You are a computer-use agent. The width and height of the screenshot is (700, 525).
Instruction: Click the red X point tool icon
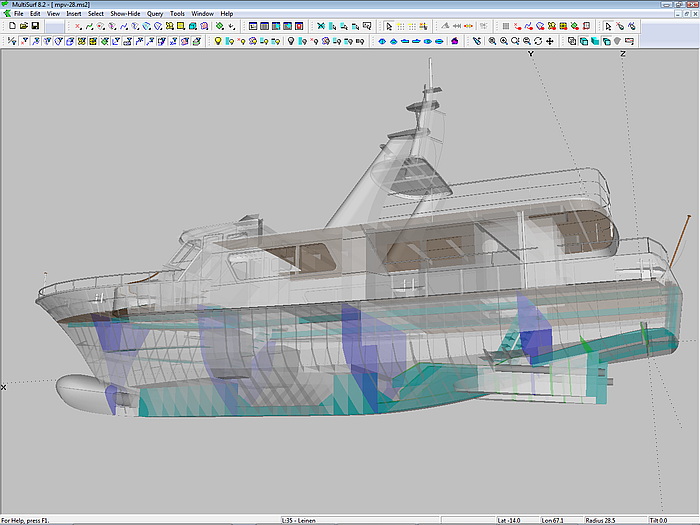click(77, 26)
